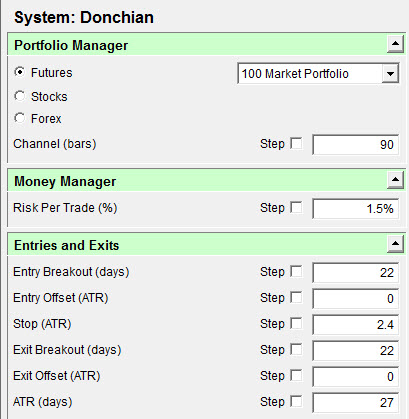
Task: Click the Channel (bars) value field showing 90
Action: [x=355, y=144]
